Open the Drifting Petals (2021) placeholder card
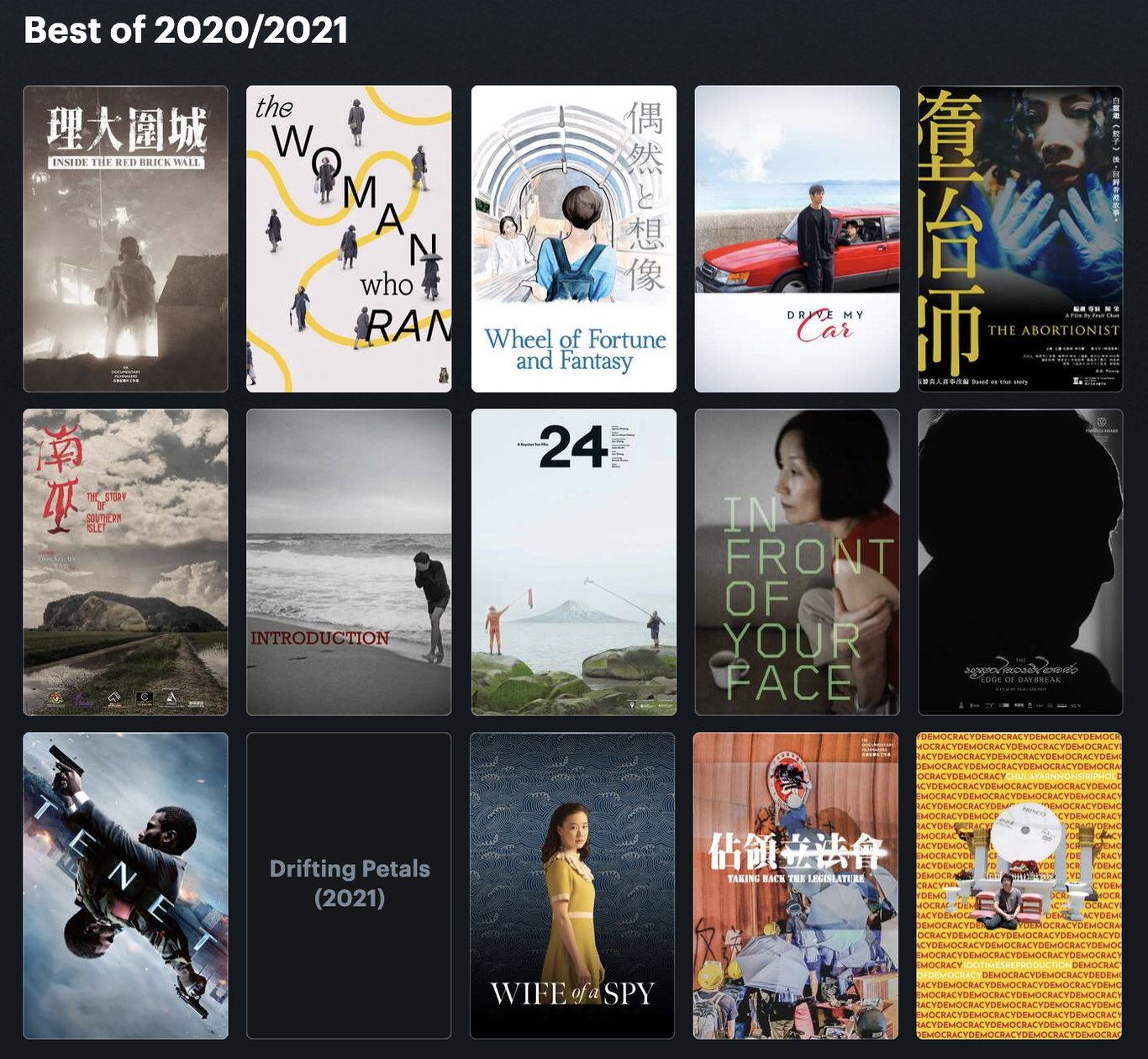Viewport: 1148px width, 1059px height. 349,886
